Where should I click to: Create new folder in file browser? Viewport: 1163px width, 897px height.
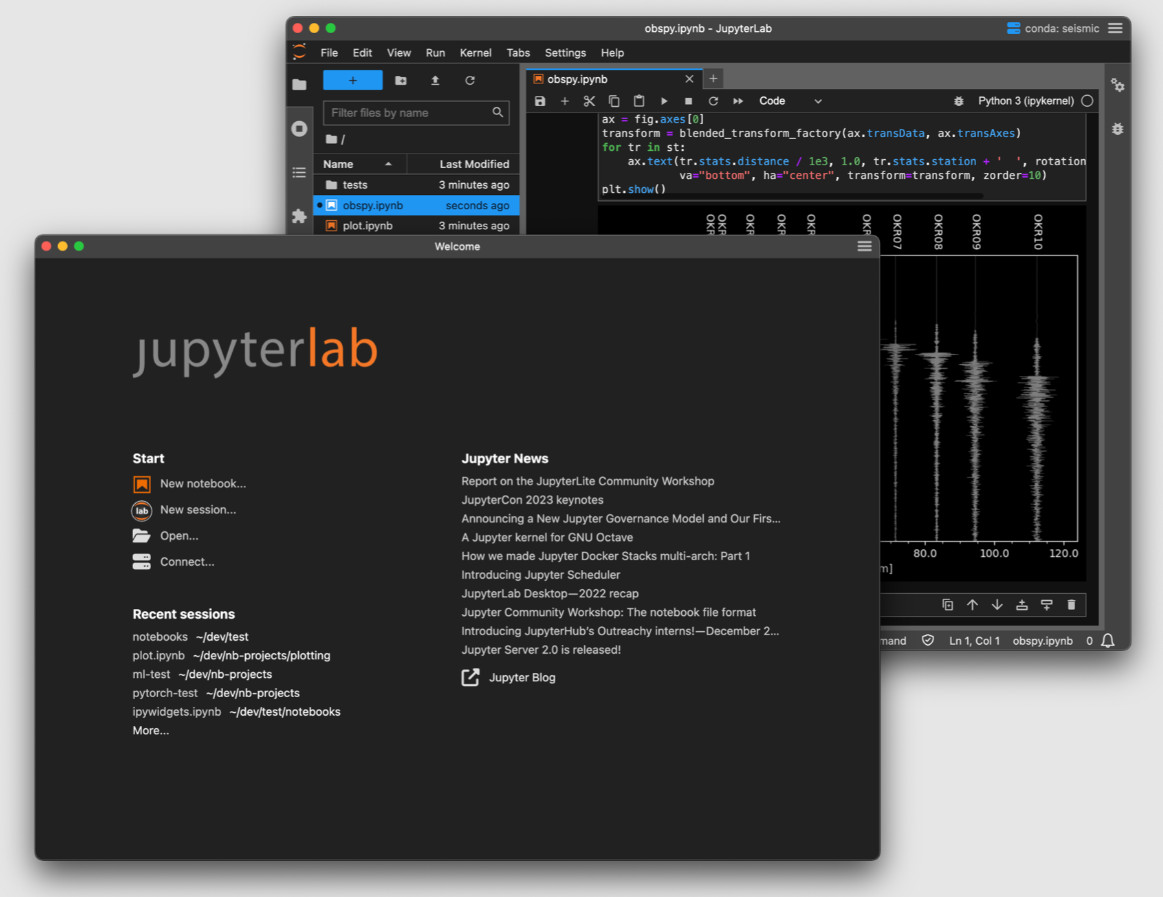pyautogui.click(x=401, y=80)
